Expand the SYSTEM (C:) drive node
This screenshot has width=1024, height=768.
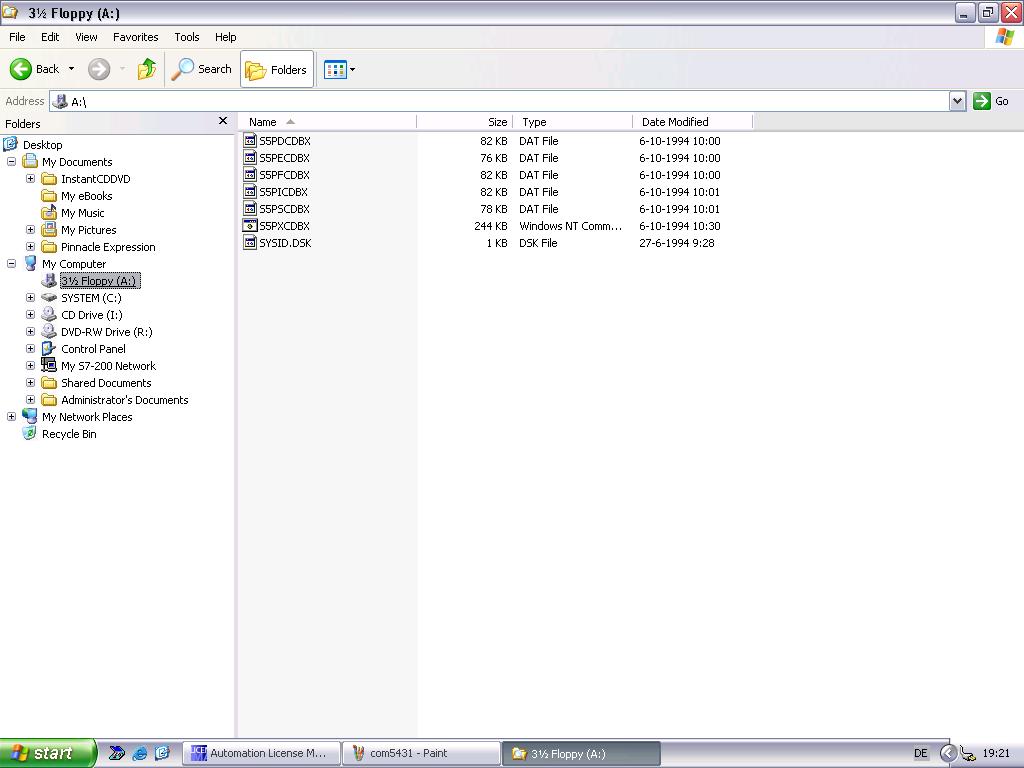(30, 298)
